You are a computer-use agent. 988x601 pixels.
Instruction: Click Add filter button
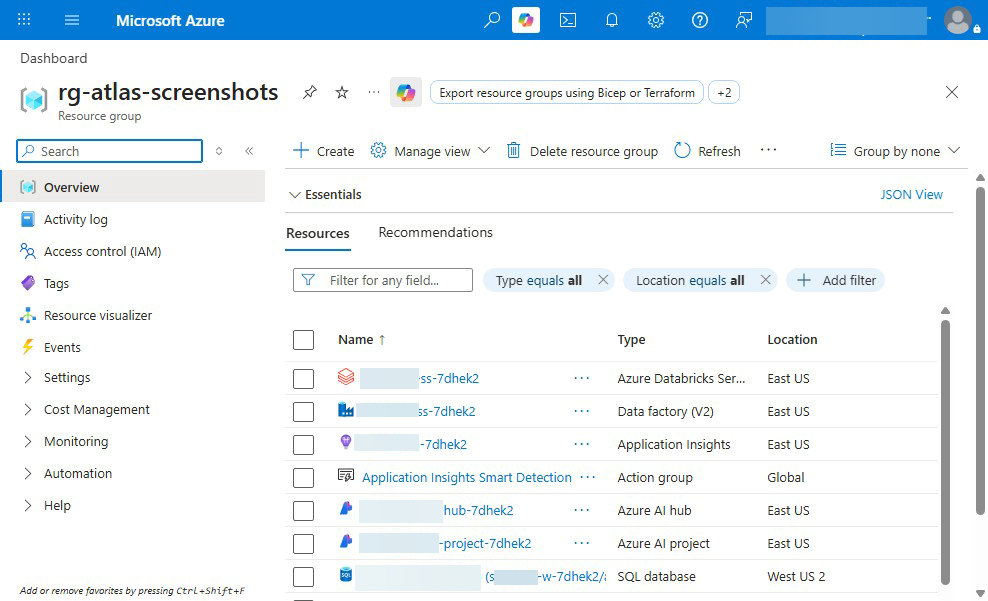pyautogui.click(x=836, y=280)
